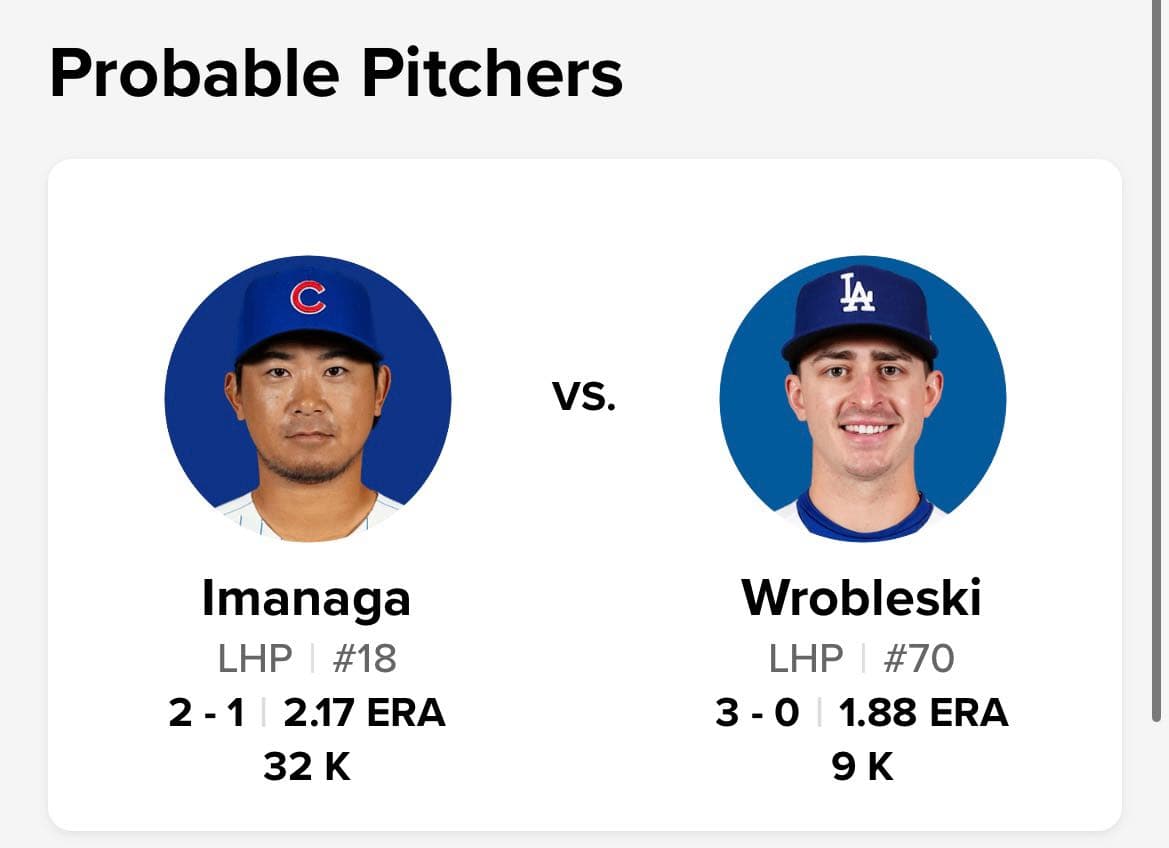Click the Imanaga name link
The width and height of the screenshot is (1169, 848).
pos(306,599)
